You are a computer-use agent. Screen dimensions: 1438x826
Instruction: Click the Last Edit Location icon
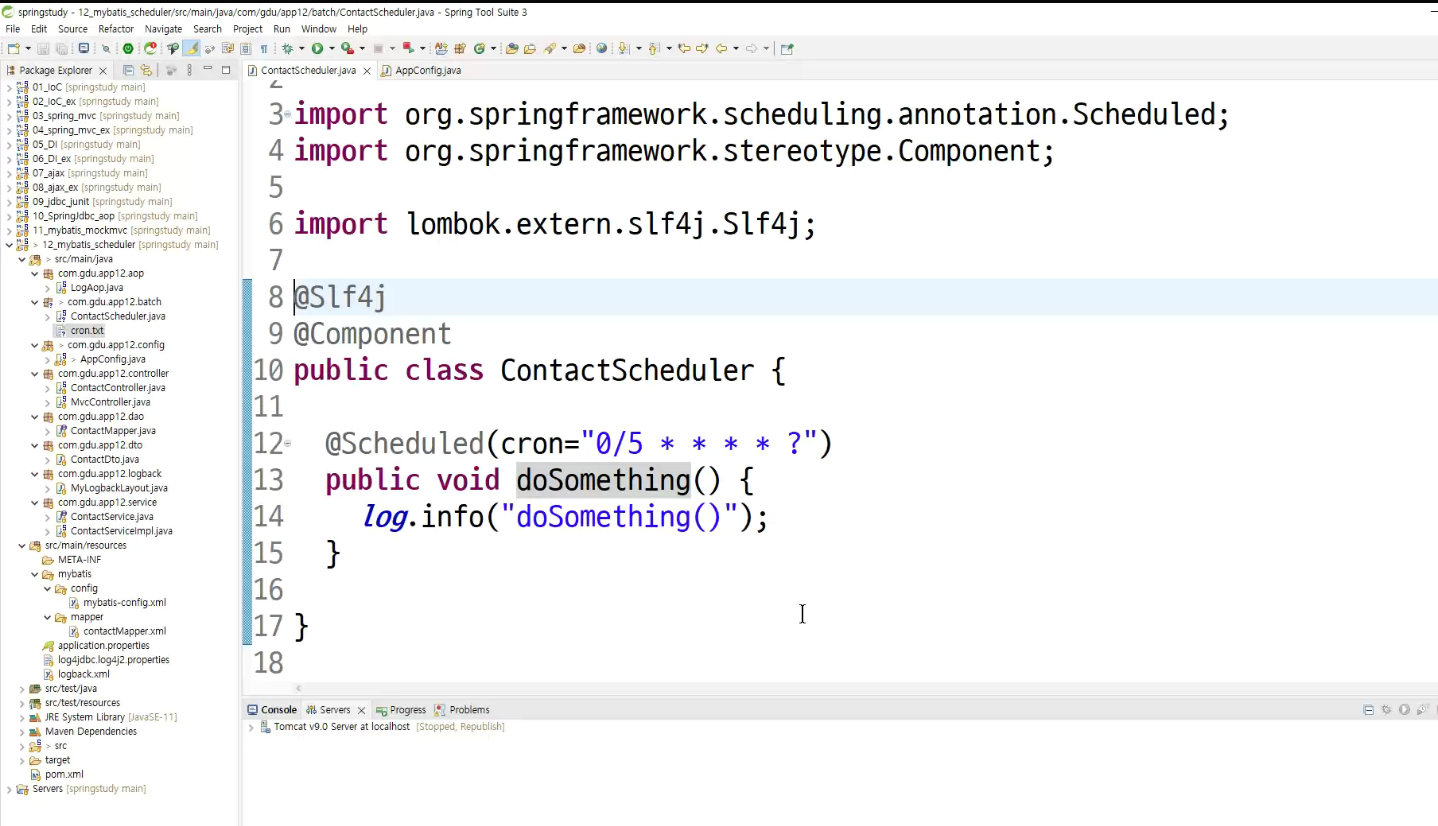pyautogui.click(x=684, y=48)
